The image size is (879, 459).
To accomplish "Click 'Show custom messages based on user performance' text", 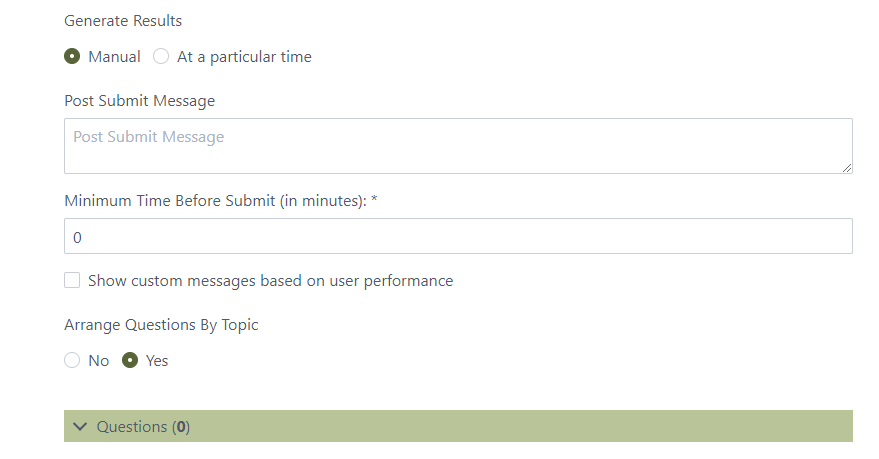I will coord(270,281).
